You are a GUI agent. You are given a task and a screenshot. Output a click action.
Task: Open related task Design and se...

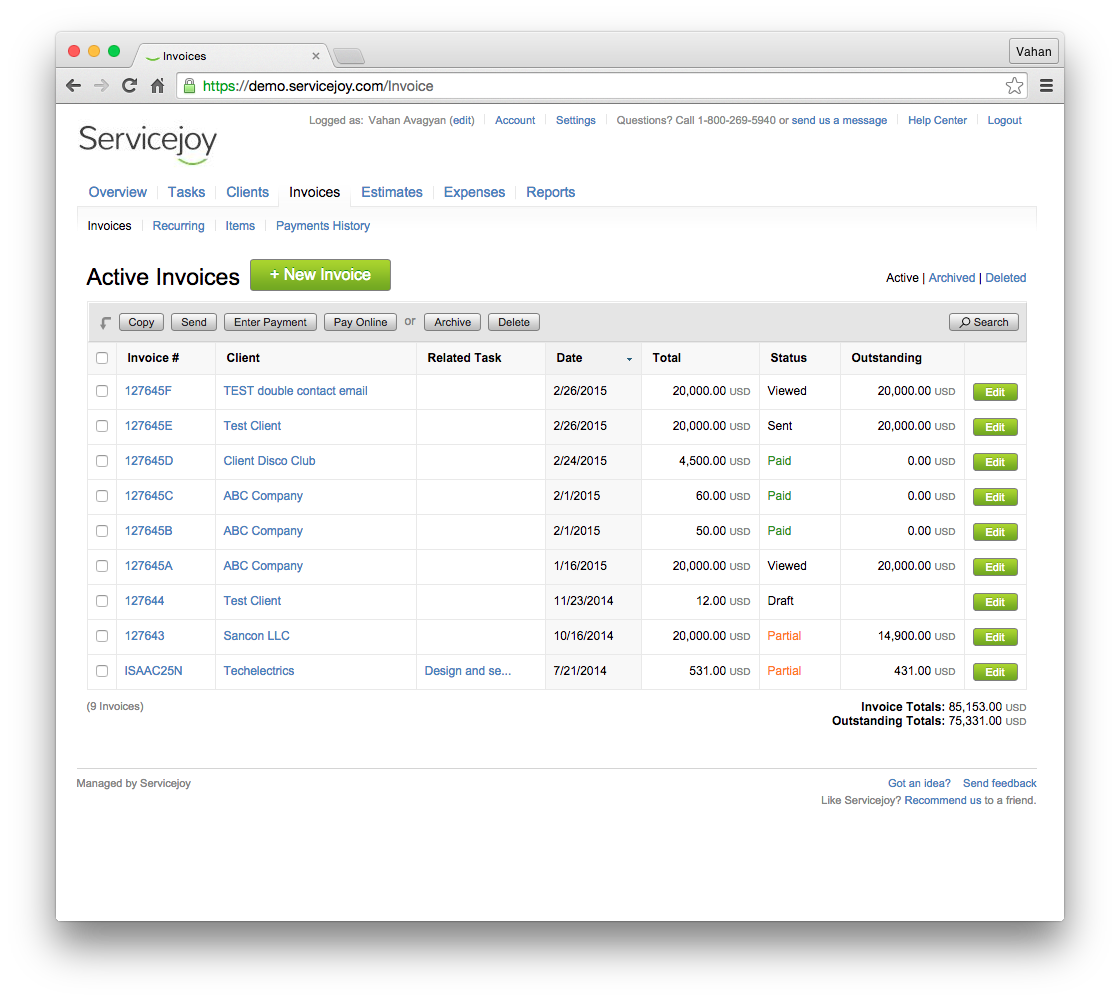click(468, 671)
